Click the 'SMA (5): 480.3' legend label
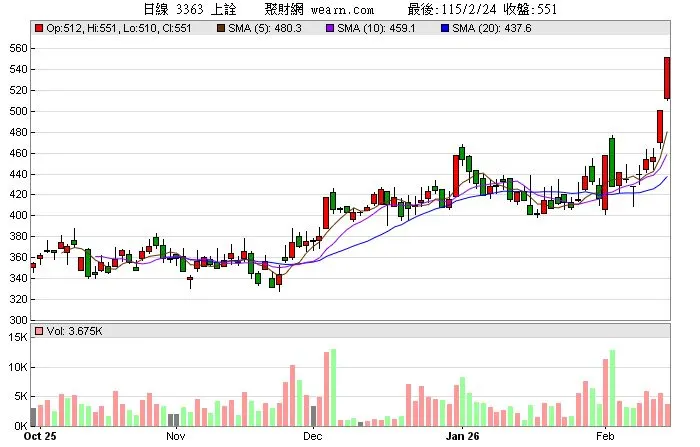 [265, 28]
